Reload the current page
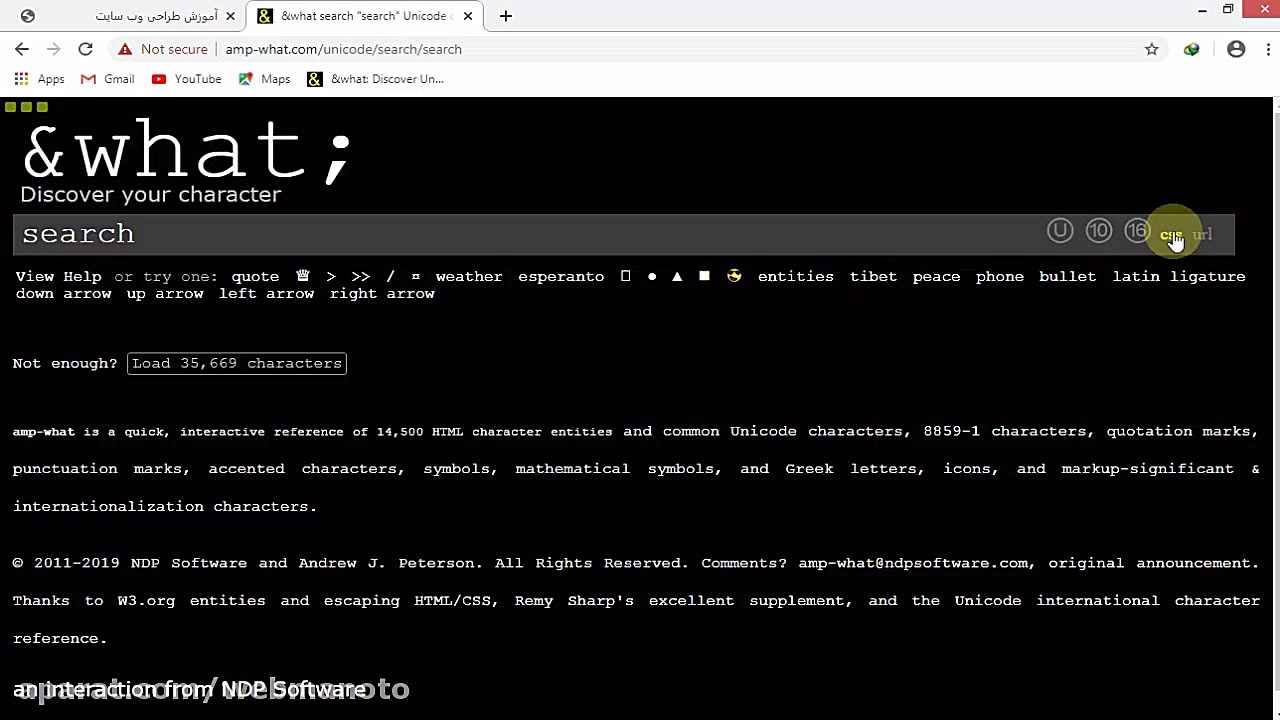The image size is (1280, 720). tap(86, 49)
